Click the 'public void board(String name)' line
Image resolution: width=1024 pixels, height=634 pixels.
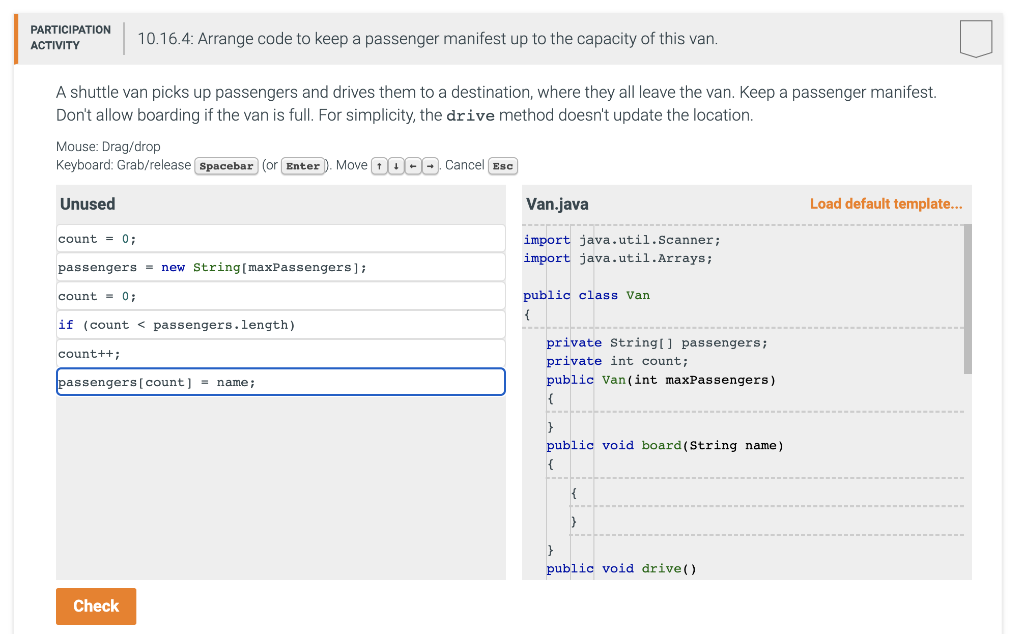point(665,445)
